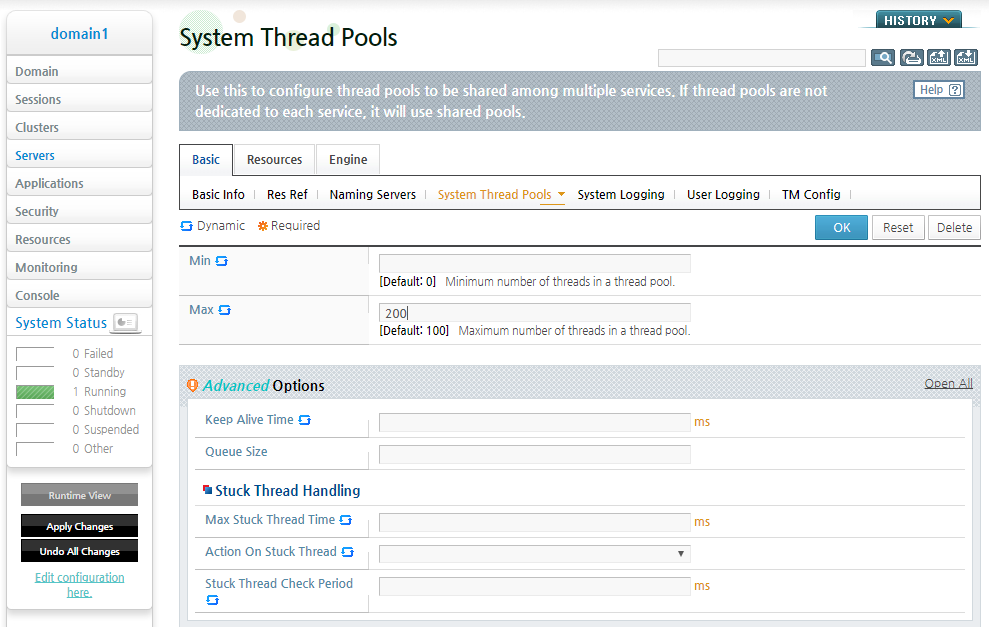The width and height of the screenshot is (989, 627).
Task: Open the domain1 header link
Action: point(79,33)
